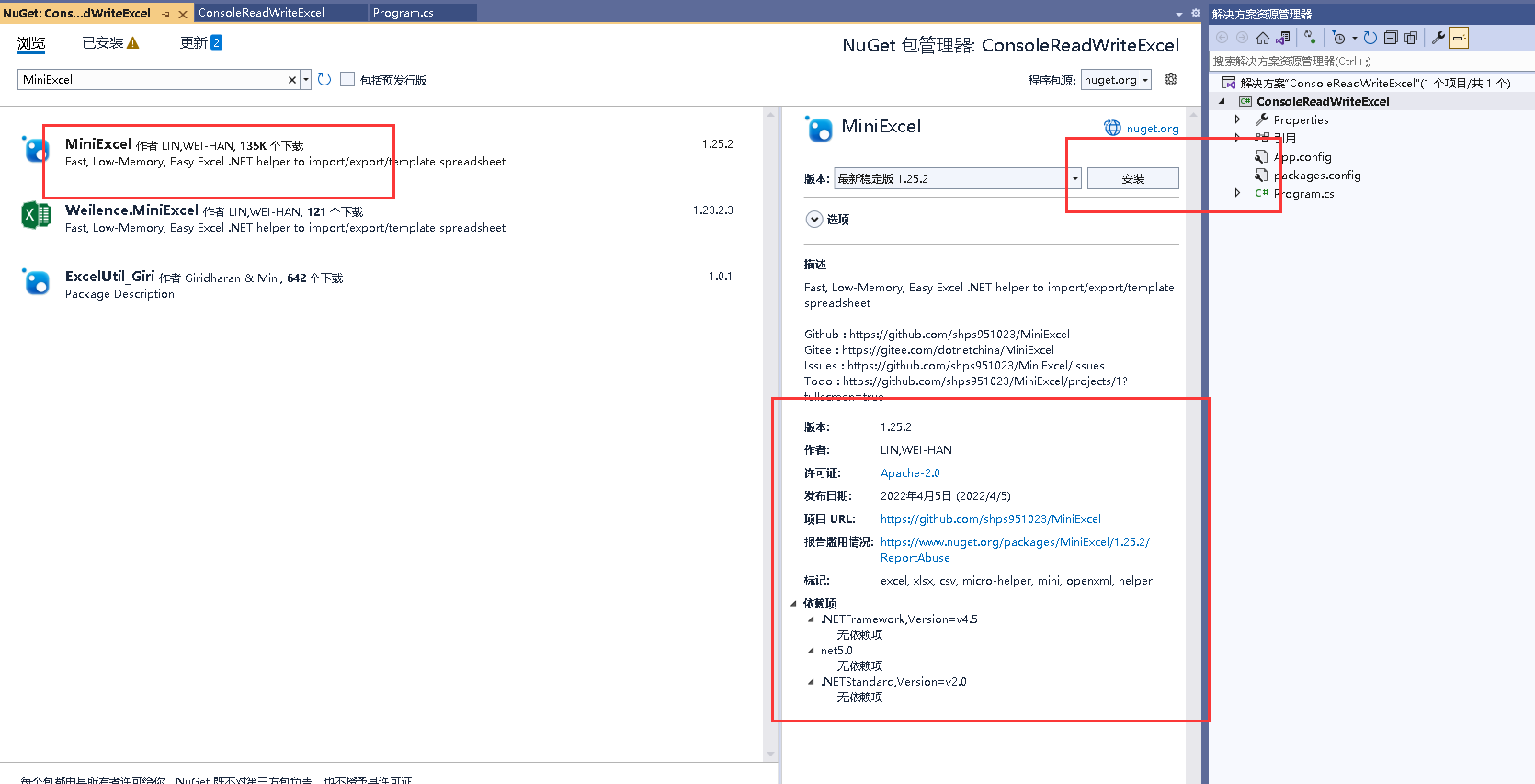This screenshot has height=784, width=1535.
Task: Select the solution root node in Solution Explorer
Action: (1375, 84)
